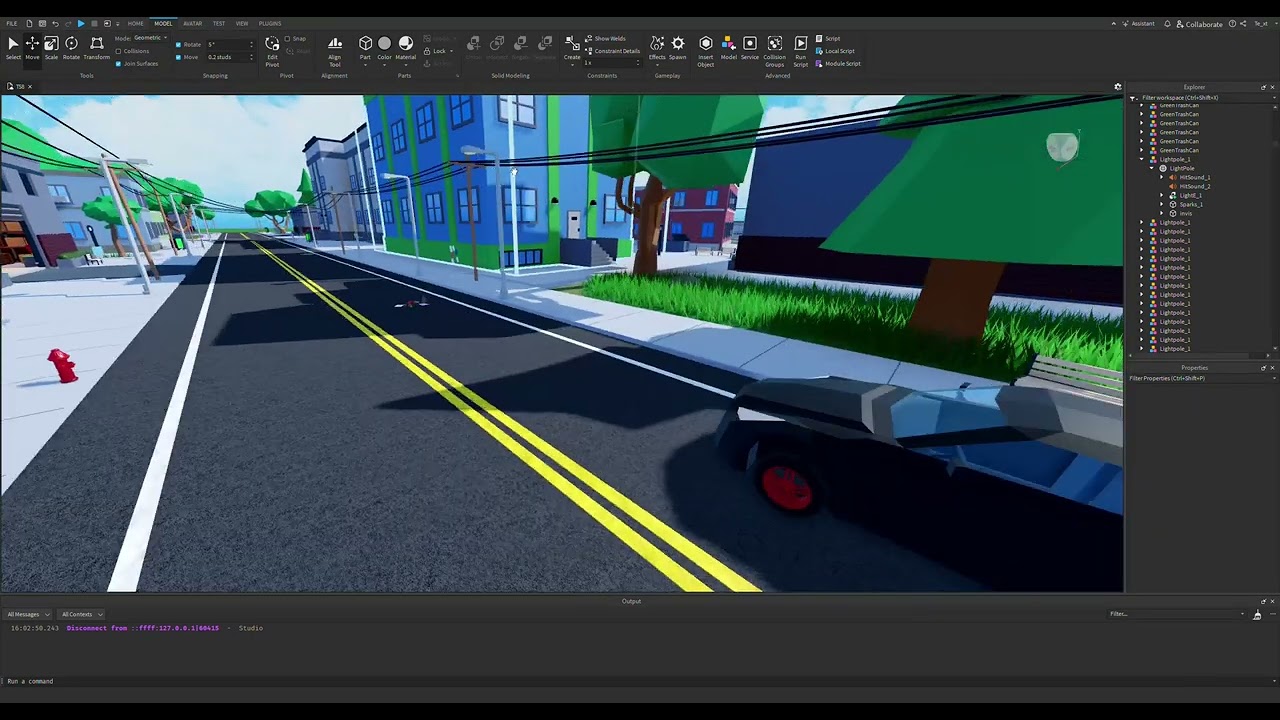Screen dimensions: 1280x720
Task: Click the Output Filter field
Action: coord(1175,614)
